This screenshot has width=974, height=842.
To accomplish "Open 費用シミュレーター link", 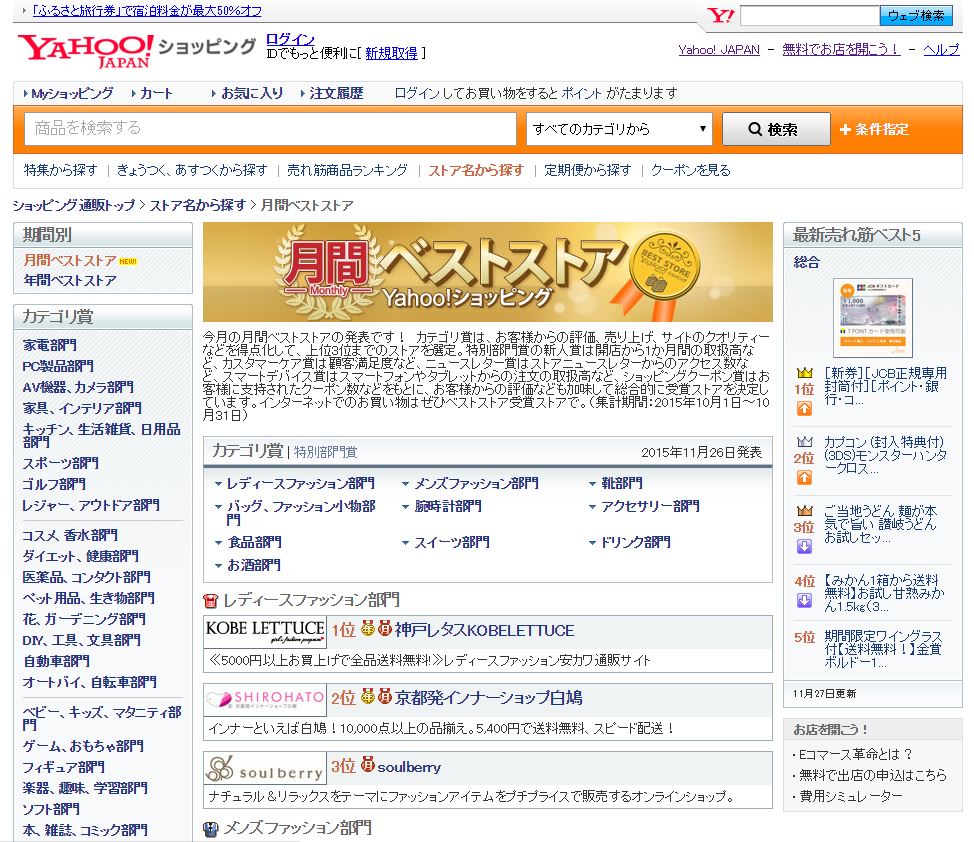I will point(850,797).
